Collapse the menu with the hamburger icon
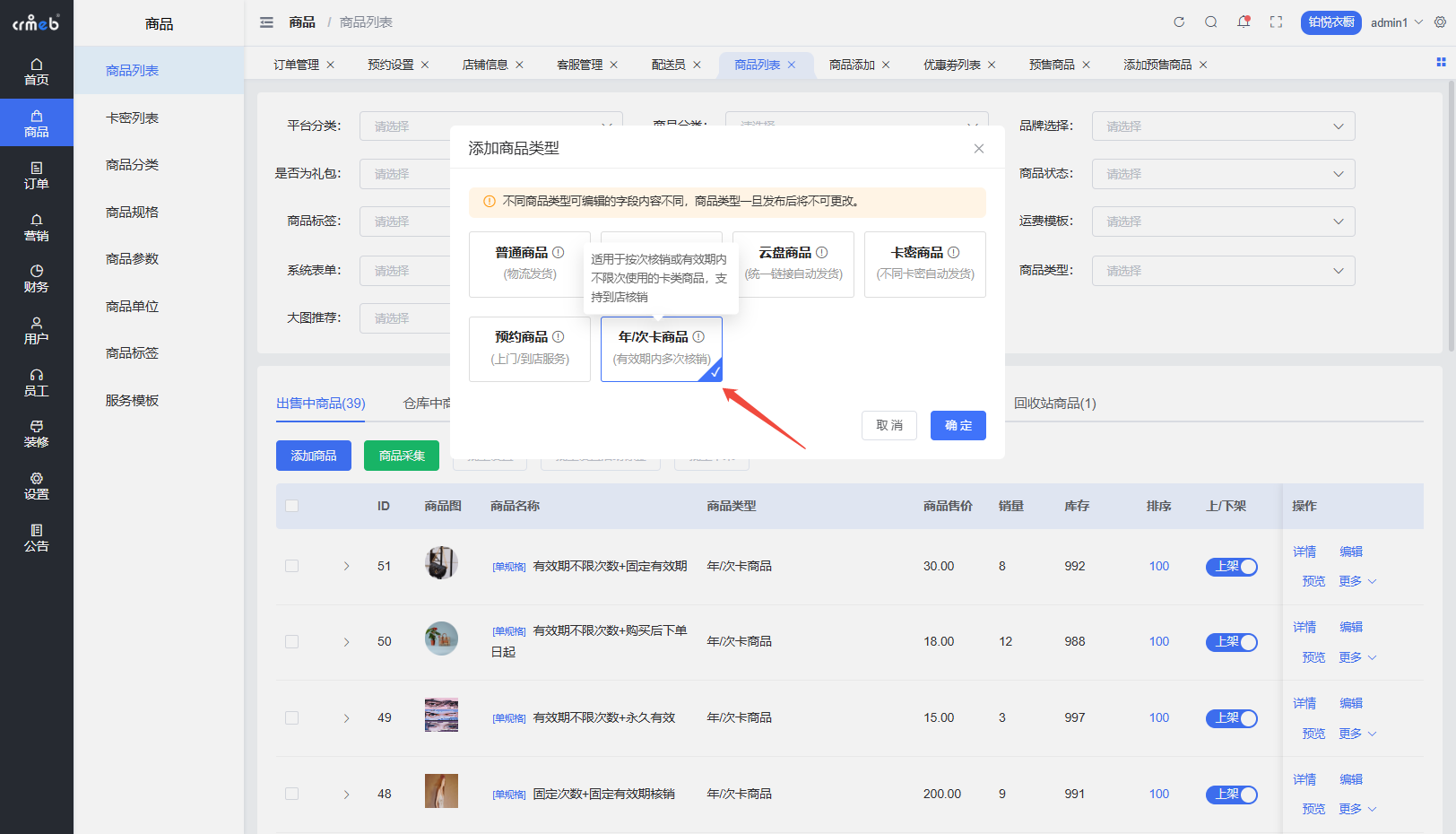The height and width of the screenshot is (834, 1456). coord(266,22)
